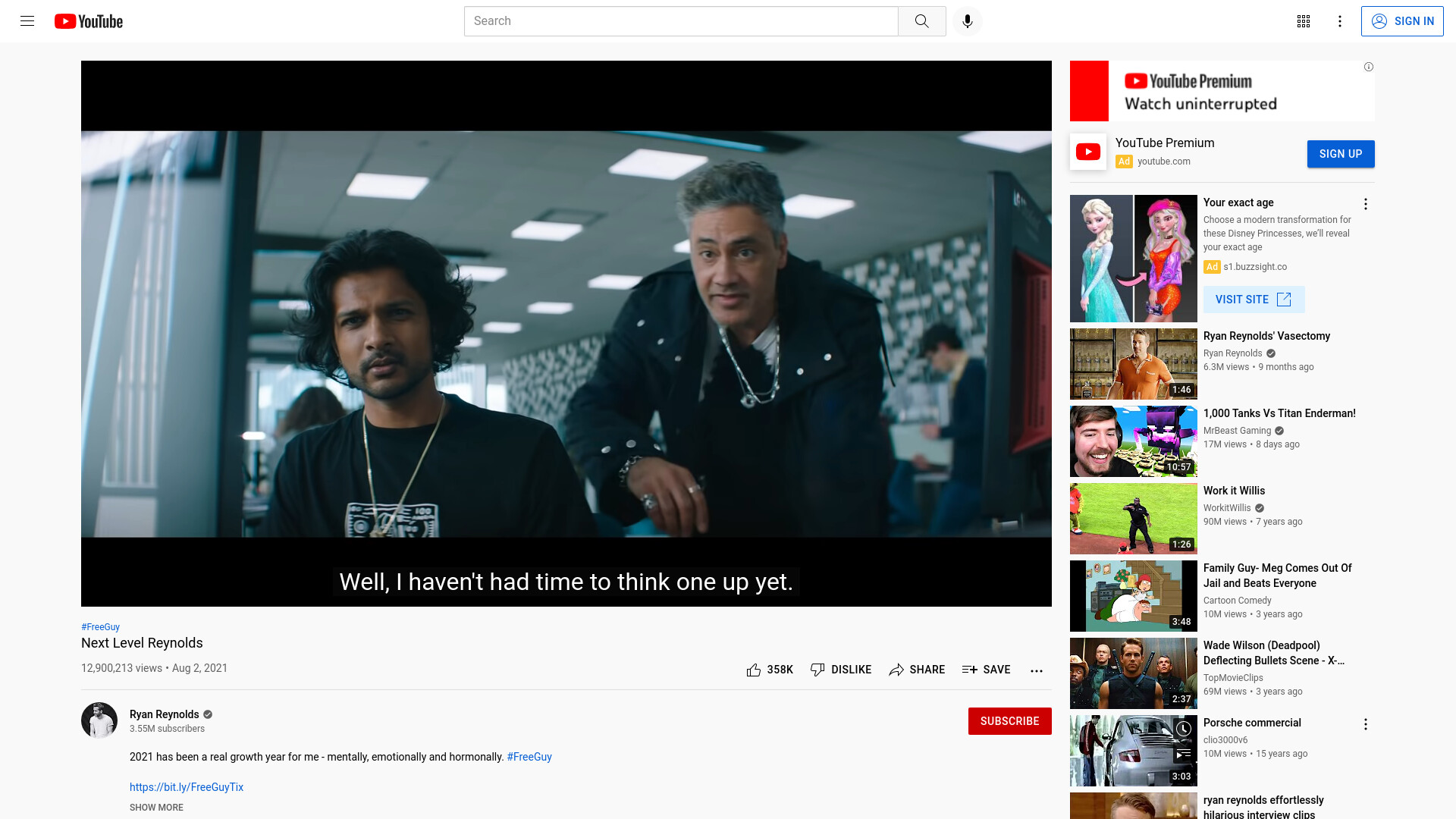The width and height of the screenshot is (1456, 819).
Task: Add Porsche commercial to queue icon
Action: (x=1183, y=753)
